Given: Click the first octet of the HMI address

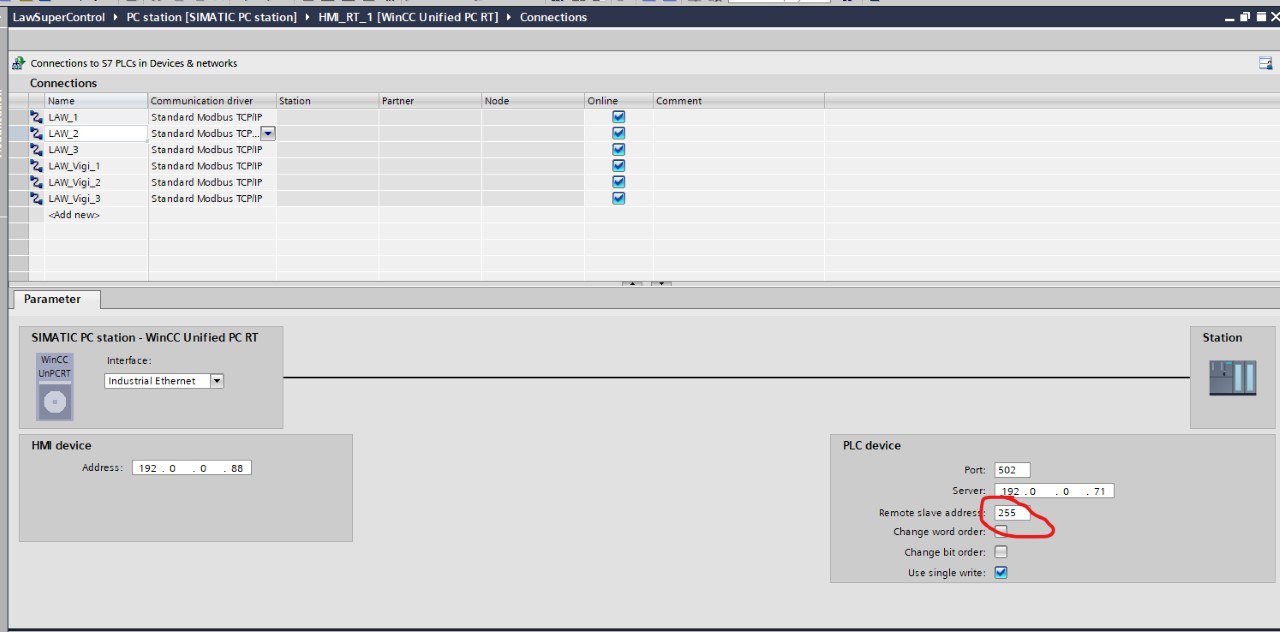Looking at the screenshot, I should 146,468.
